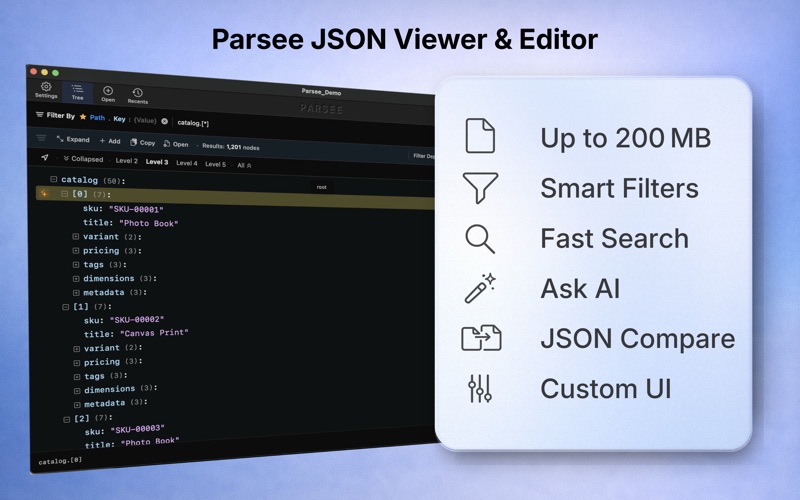The image size is (800, 500).
Task: Expand tags (3) under SKU-00001
Action: 76,264
